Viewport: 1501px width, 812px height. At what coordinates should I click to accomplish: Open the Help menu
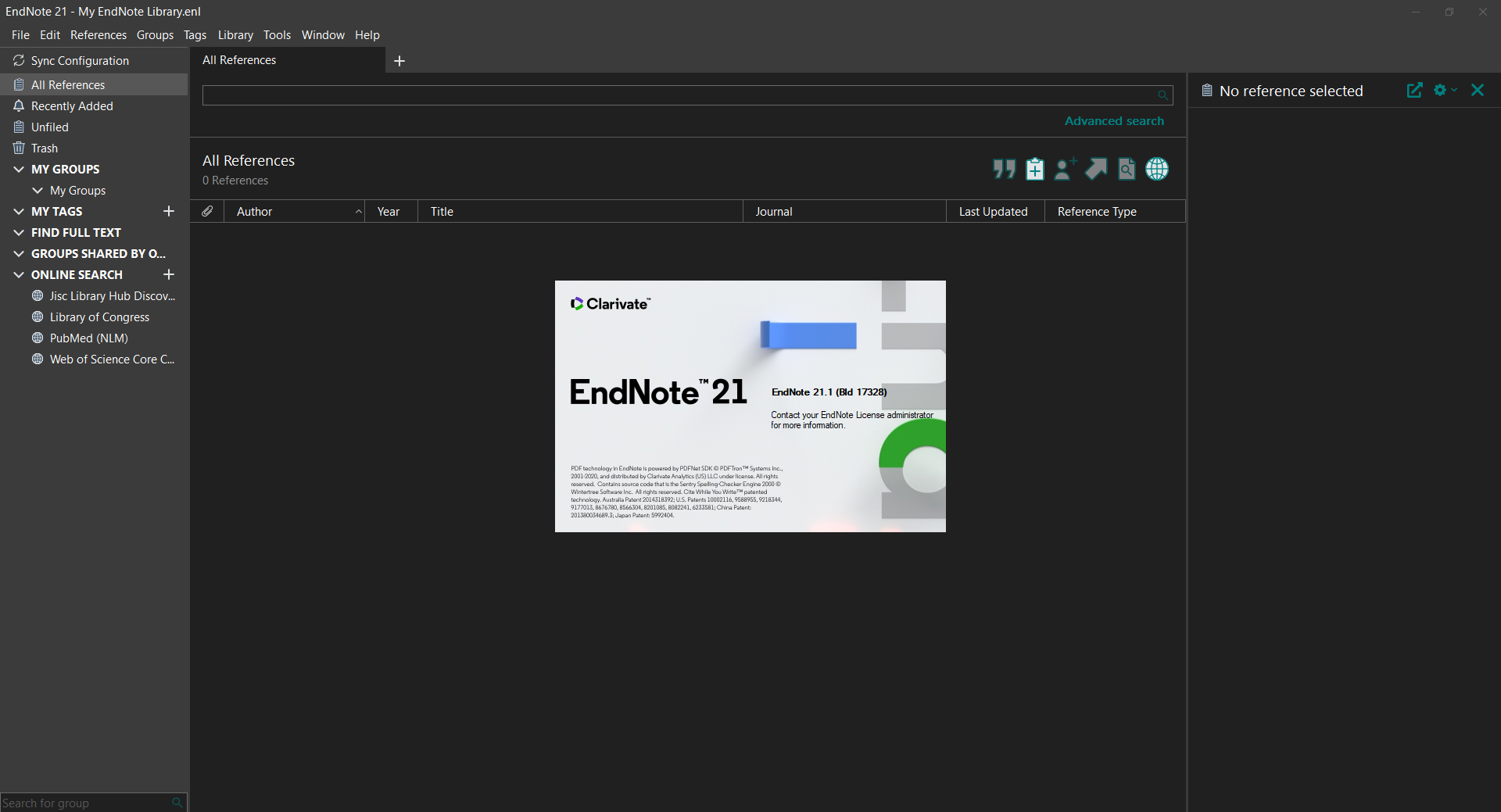tap(367, 35)
